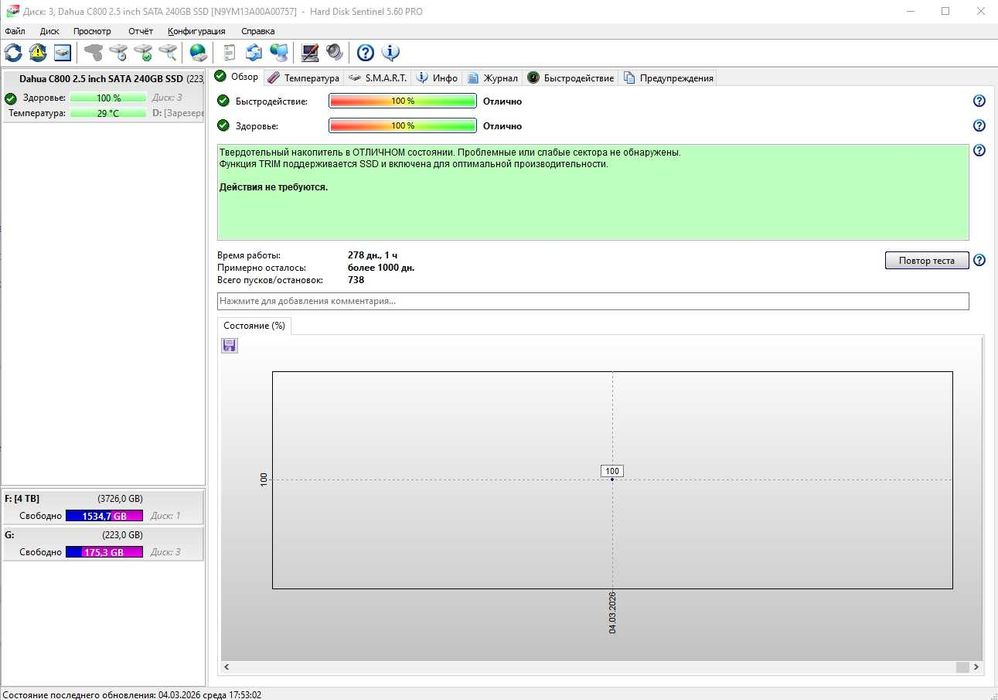Image resolution: width=998 pixels, height=700 pixels.
Task: Click the comment input field
Action: coord(592,301)
